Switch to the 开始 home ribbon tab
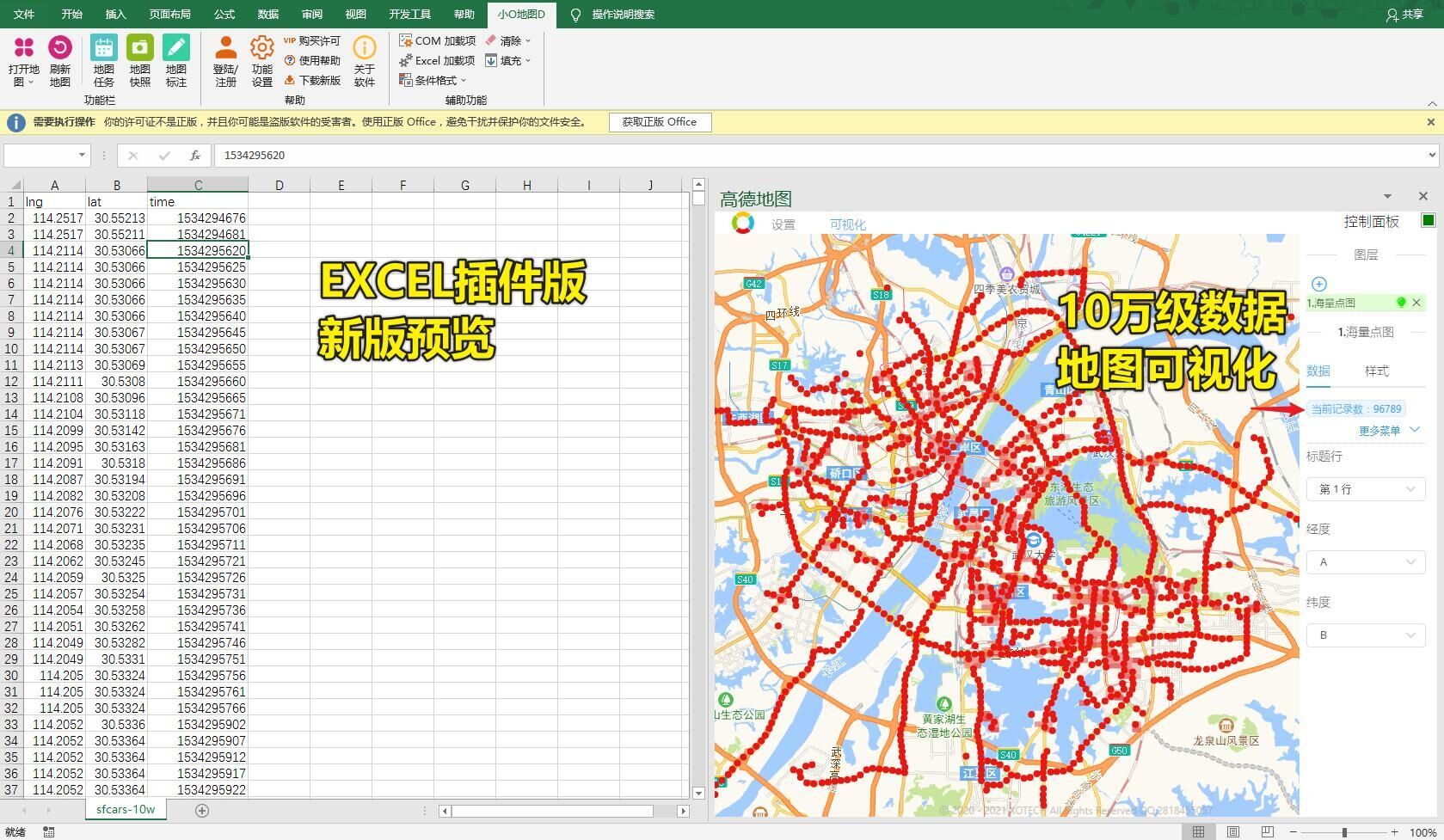The height and width of the screenshot is (840, 1444). pyautogui.click(x=72, y=15)
